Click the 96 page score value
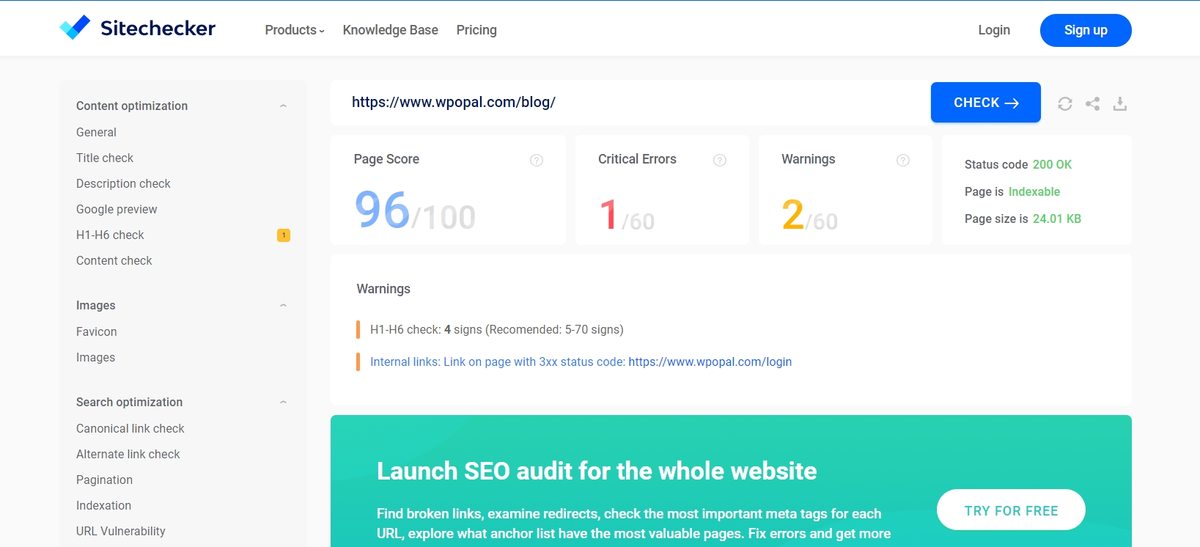This screenshot has height=547, width=1200. pyautogui.click(x=382, y=211)
